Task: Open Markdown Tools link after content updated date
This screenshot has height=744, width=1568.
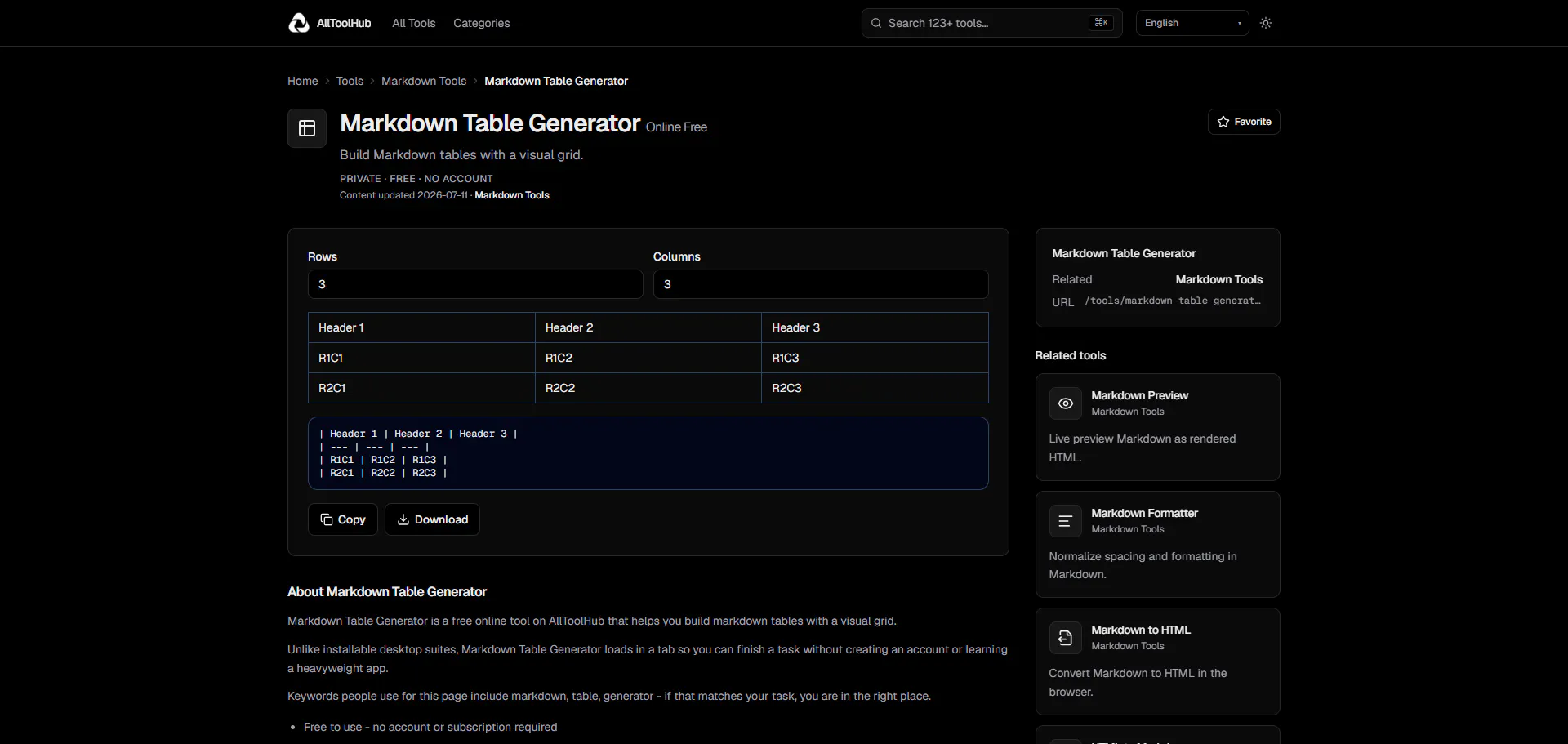Action: (x=512, y=195)
